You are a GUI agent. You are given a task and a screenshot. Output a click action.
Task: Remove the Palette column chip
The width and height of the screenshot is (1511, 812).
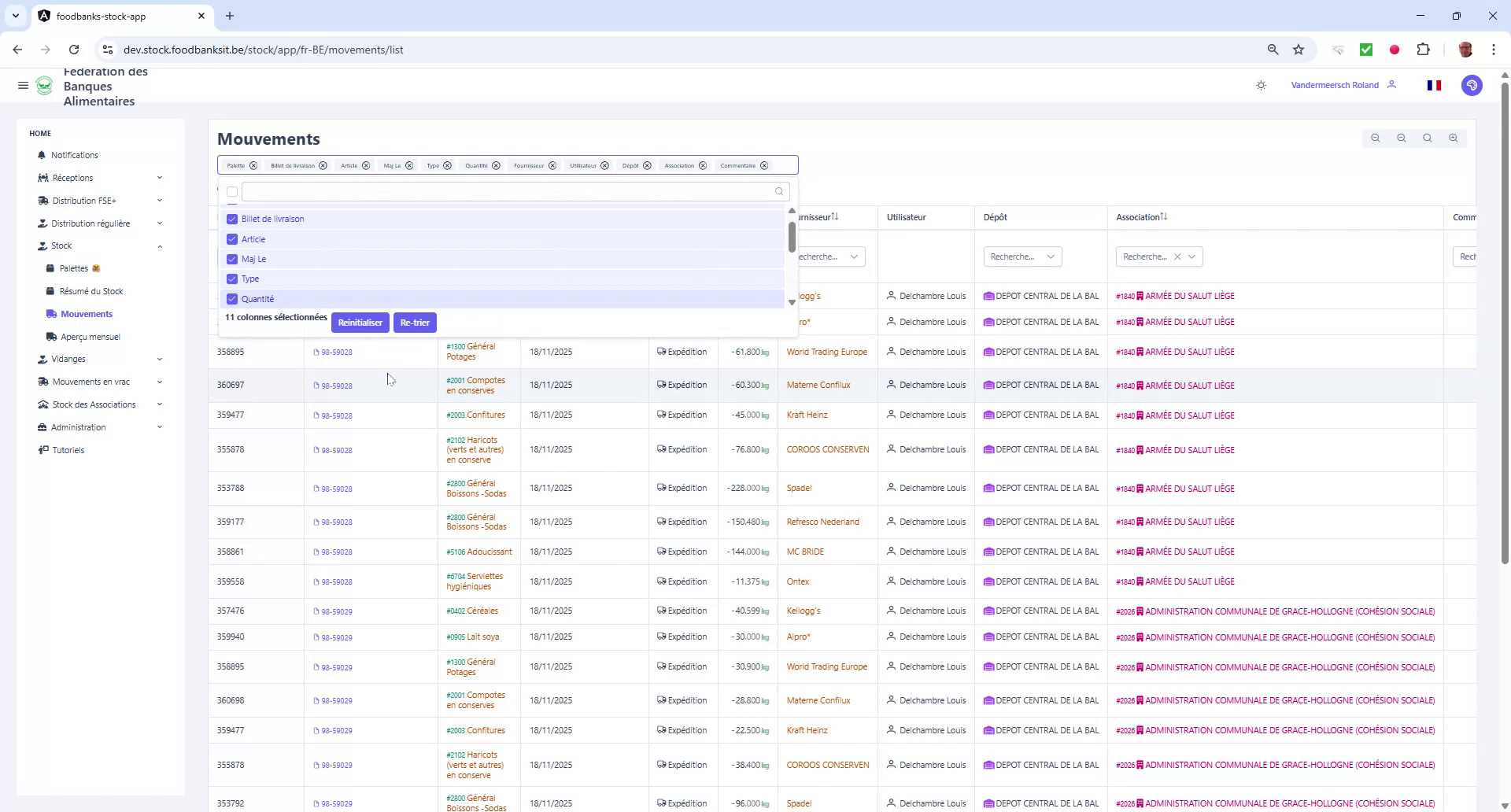click(253, 165)
